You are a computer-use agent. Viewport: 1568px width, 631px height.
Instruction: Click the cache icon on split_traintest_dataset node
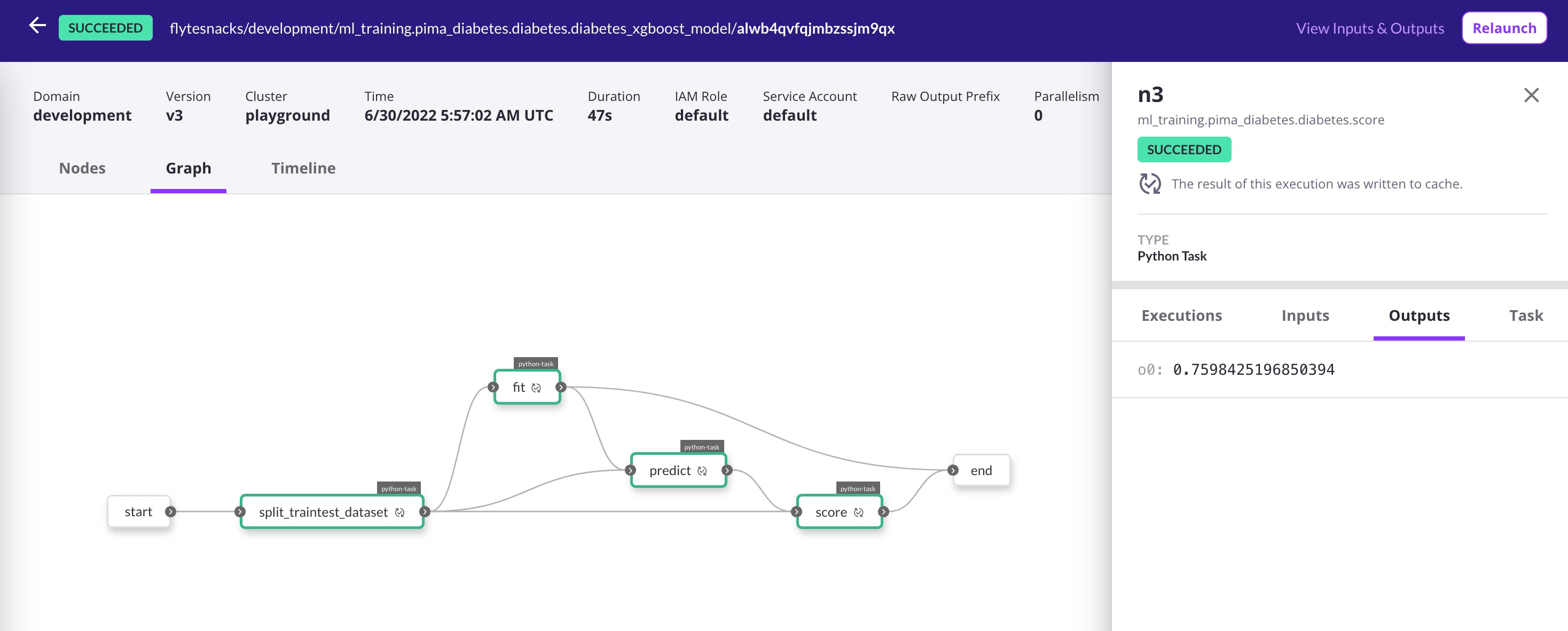point(400,512)
